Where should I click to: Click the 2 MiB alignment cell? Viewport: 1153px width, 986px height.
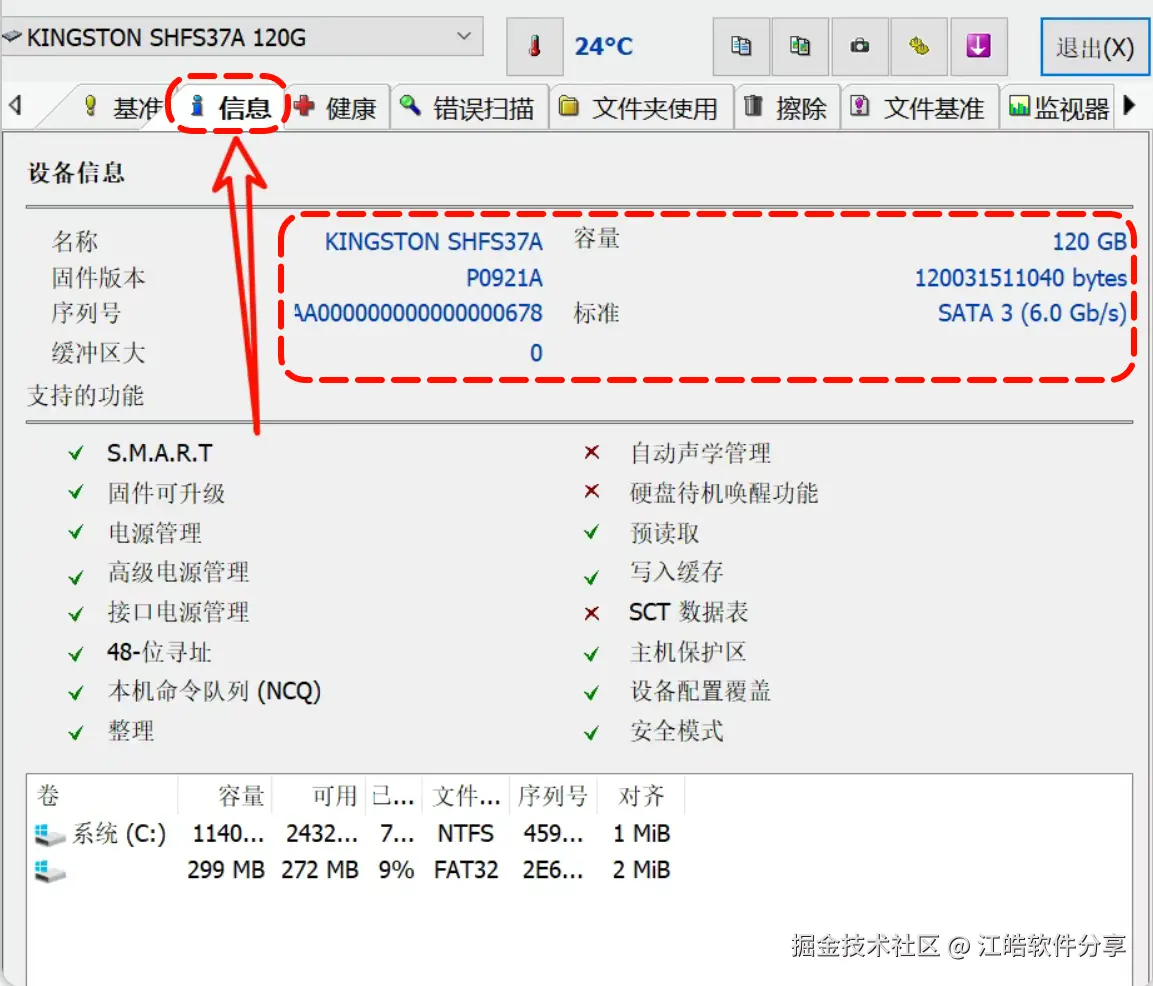pyautogui.click(x=641, y=870)
